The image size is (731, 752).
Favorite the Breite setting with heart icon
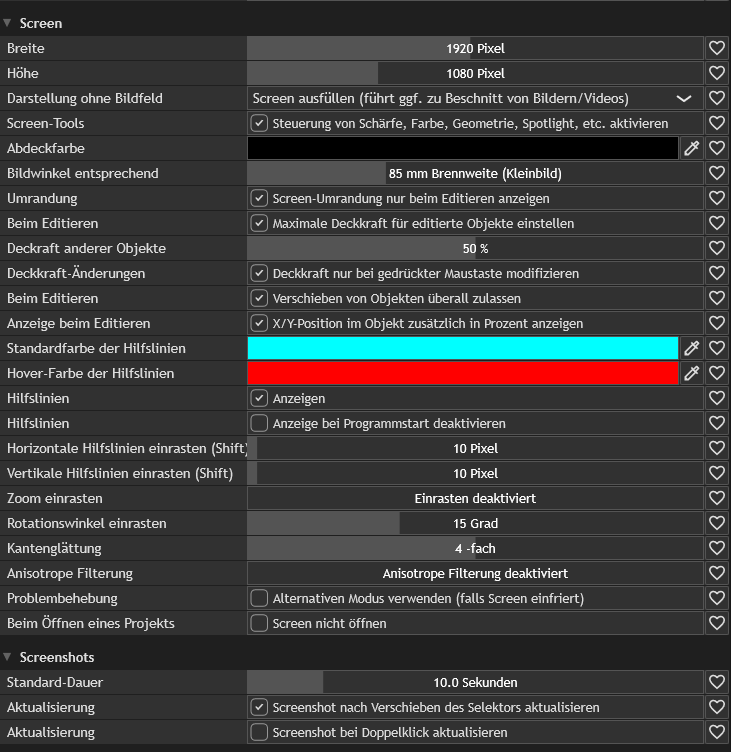(x=717, y=48)
